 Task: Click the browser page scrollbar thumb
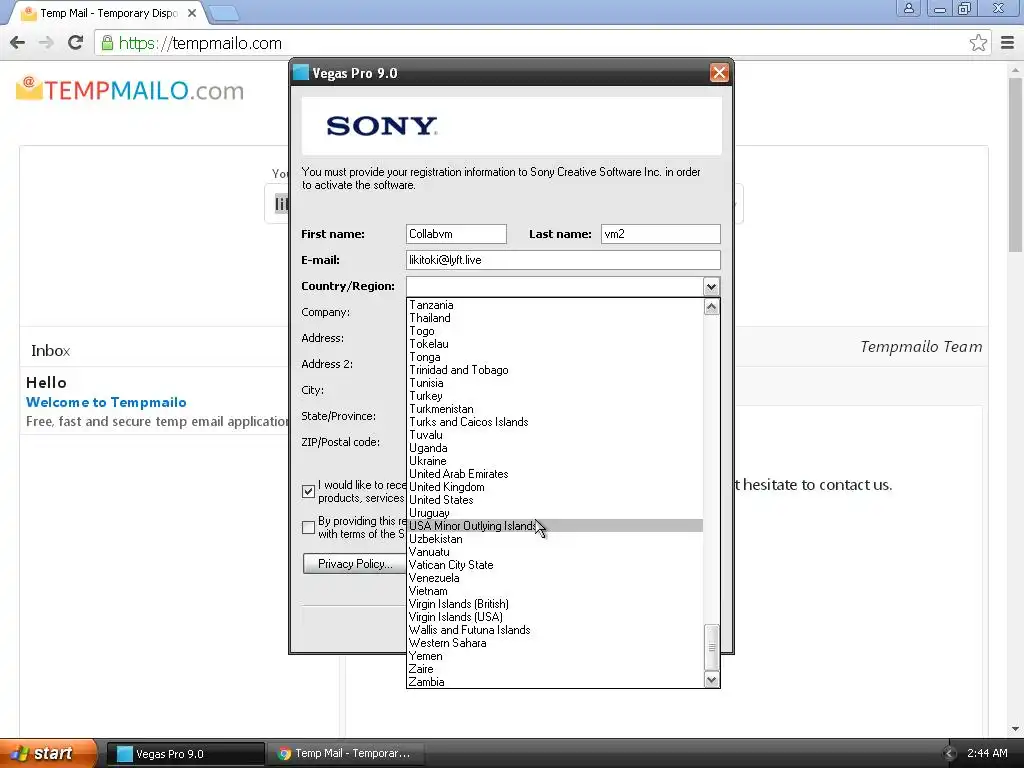coord(1016,163)
